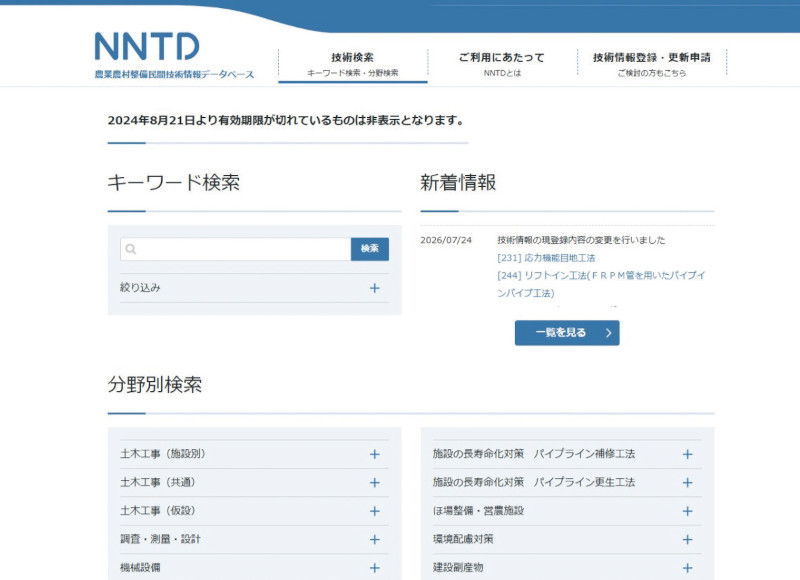Screen dimensions: 800x580
Task: Expand ほ場整備・営農施設 category
Action: point(567,511)
